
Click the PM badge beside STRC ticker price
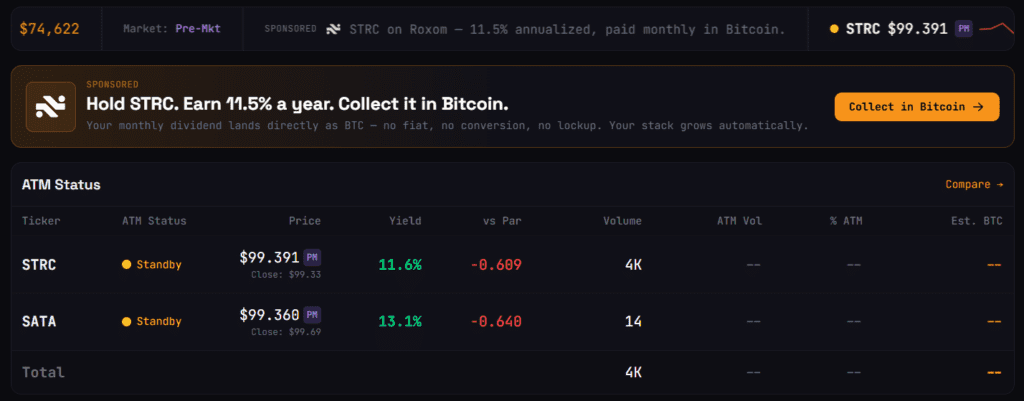963,29
